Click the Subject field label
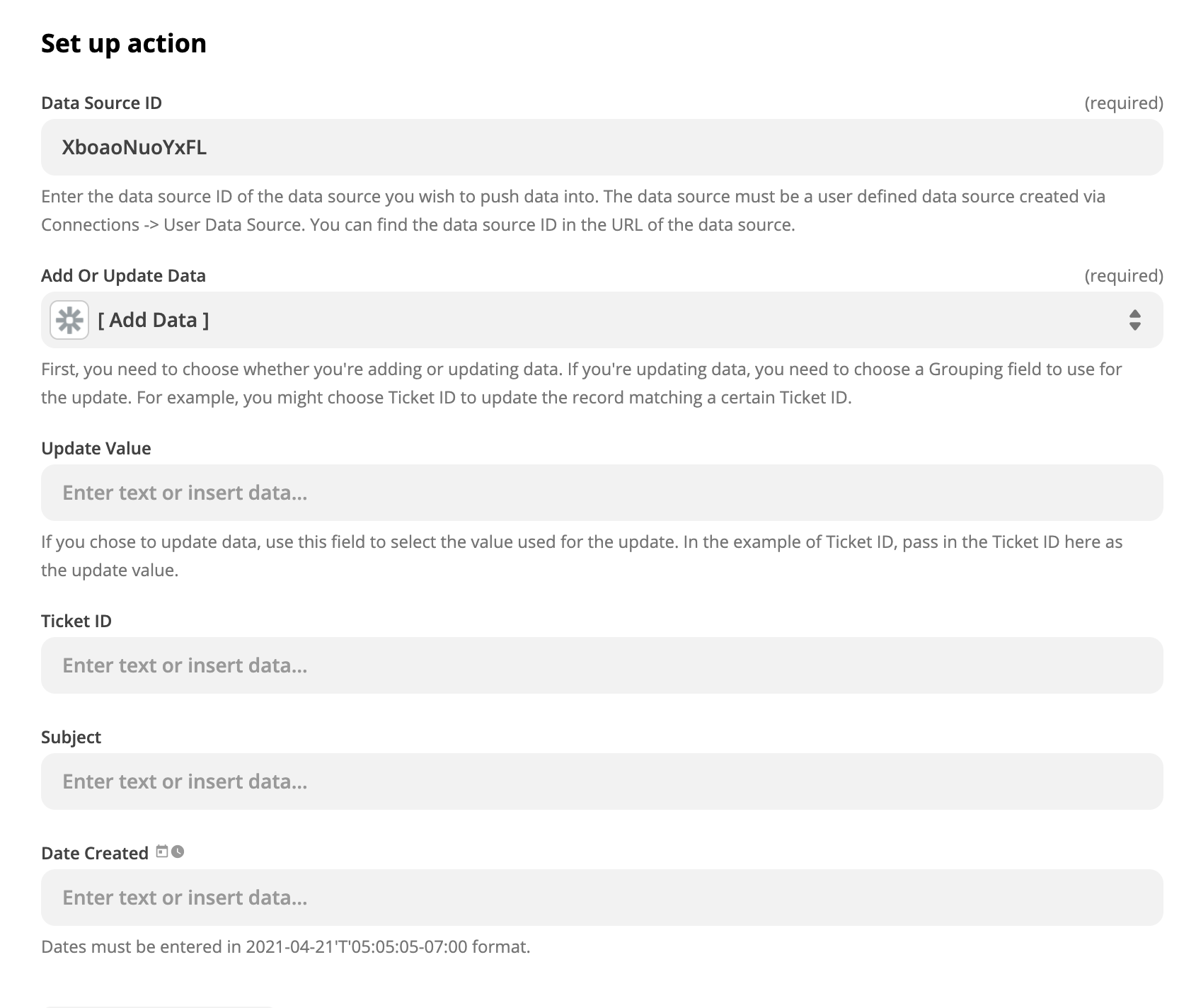The image size is (1196, 1008). click(71, 737)
